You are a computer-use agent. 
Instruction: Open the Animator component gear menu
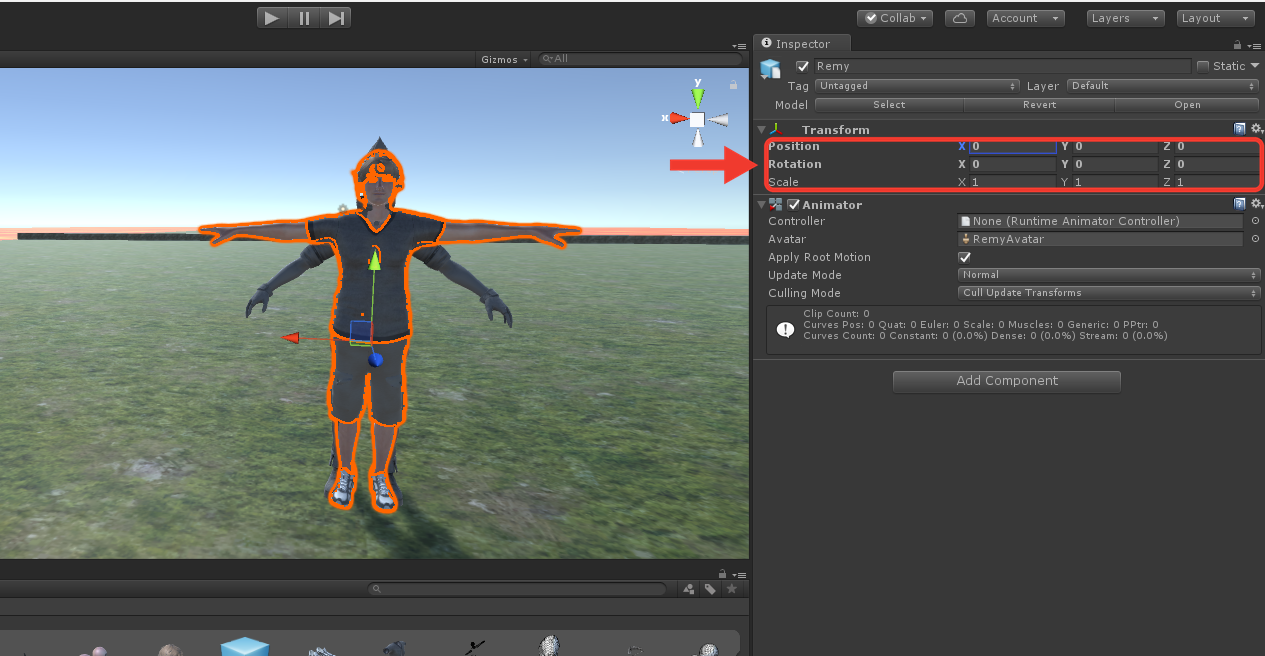click(1256, 204)
